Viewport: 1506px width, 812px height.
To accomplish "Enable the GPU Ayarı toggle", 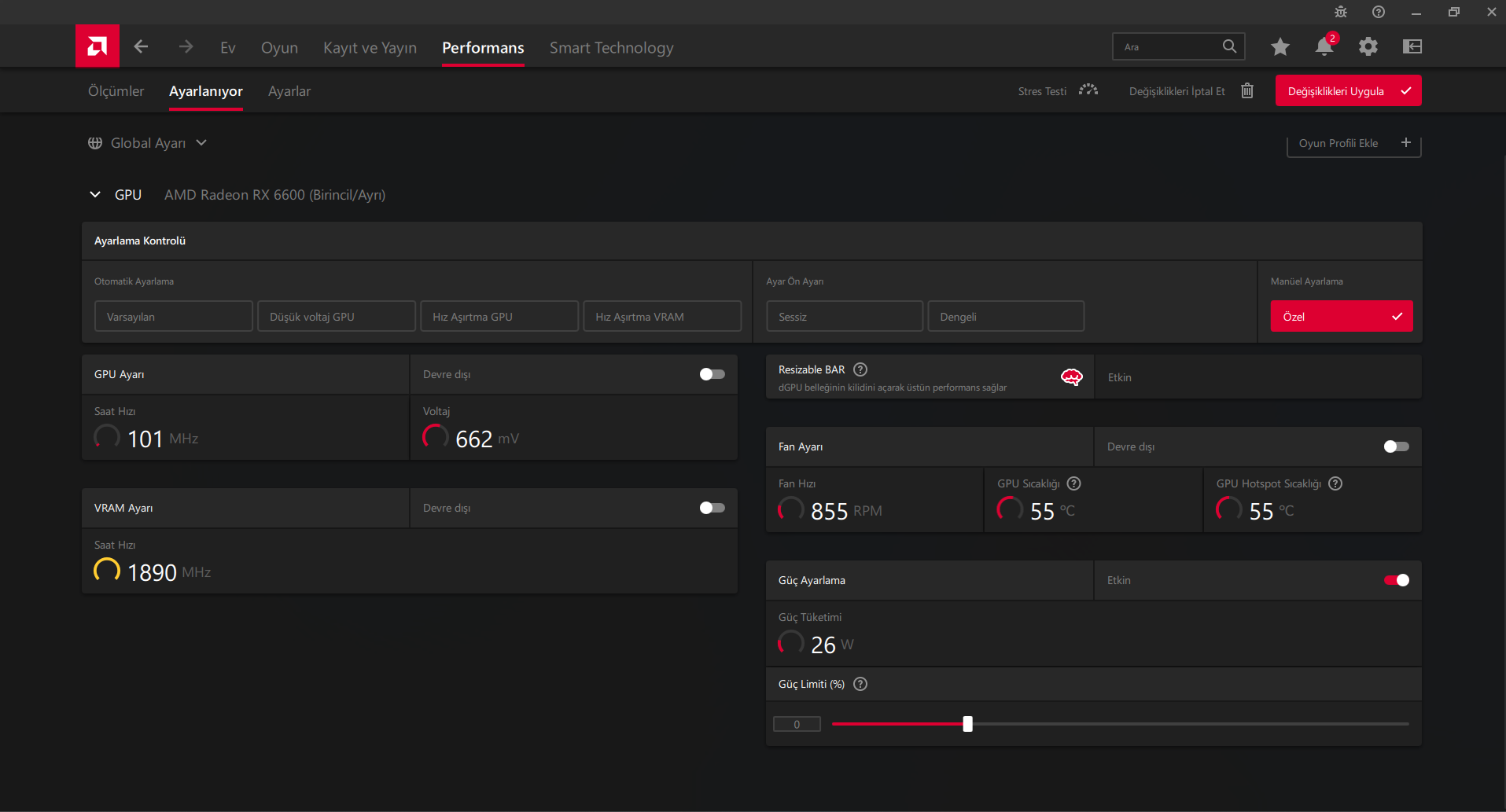I will 712,374.
